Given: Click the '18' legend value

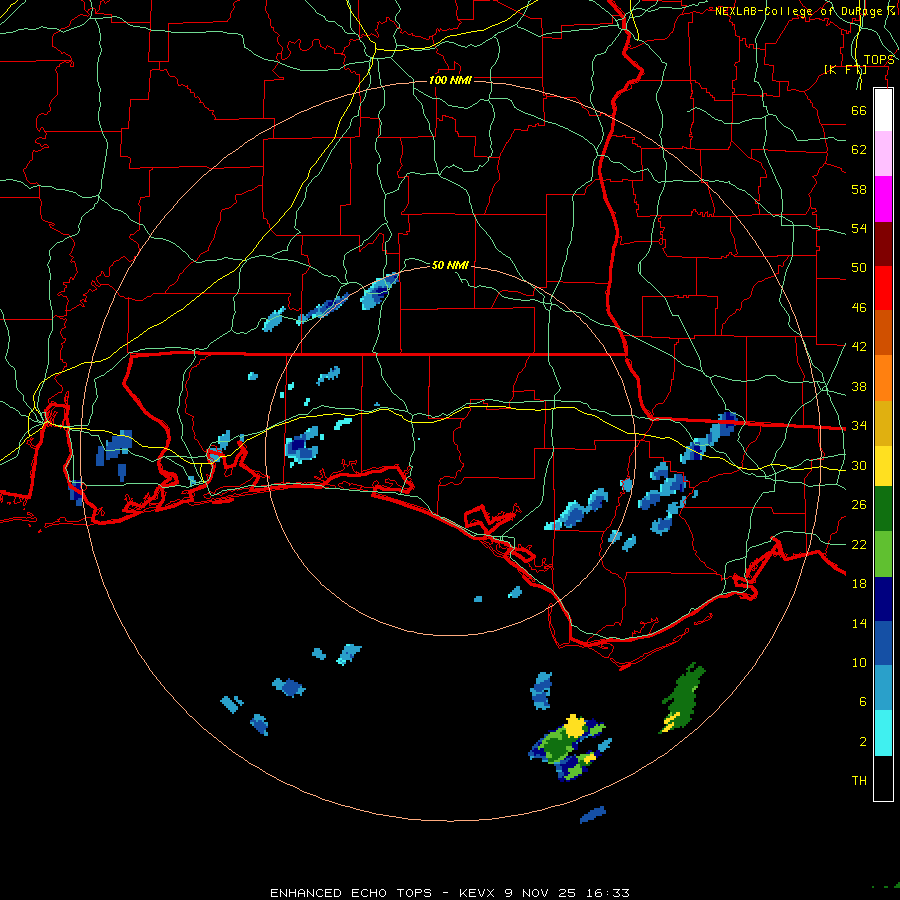Looking at the screenshot, I should pos(859,584).
